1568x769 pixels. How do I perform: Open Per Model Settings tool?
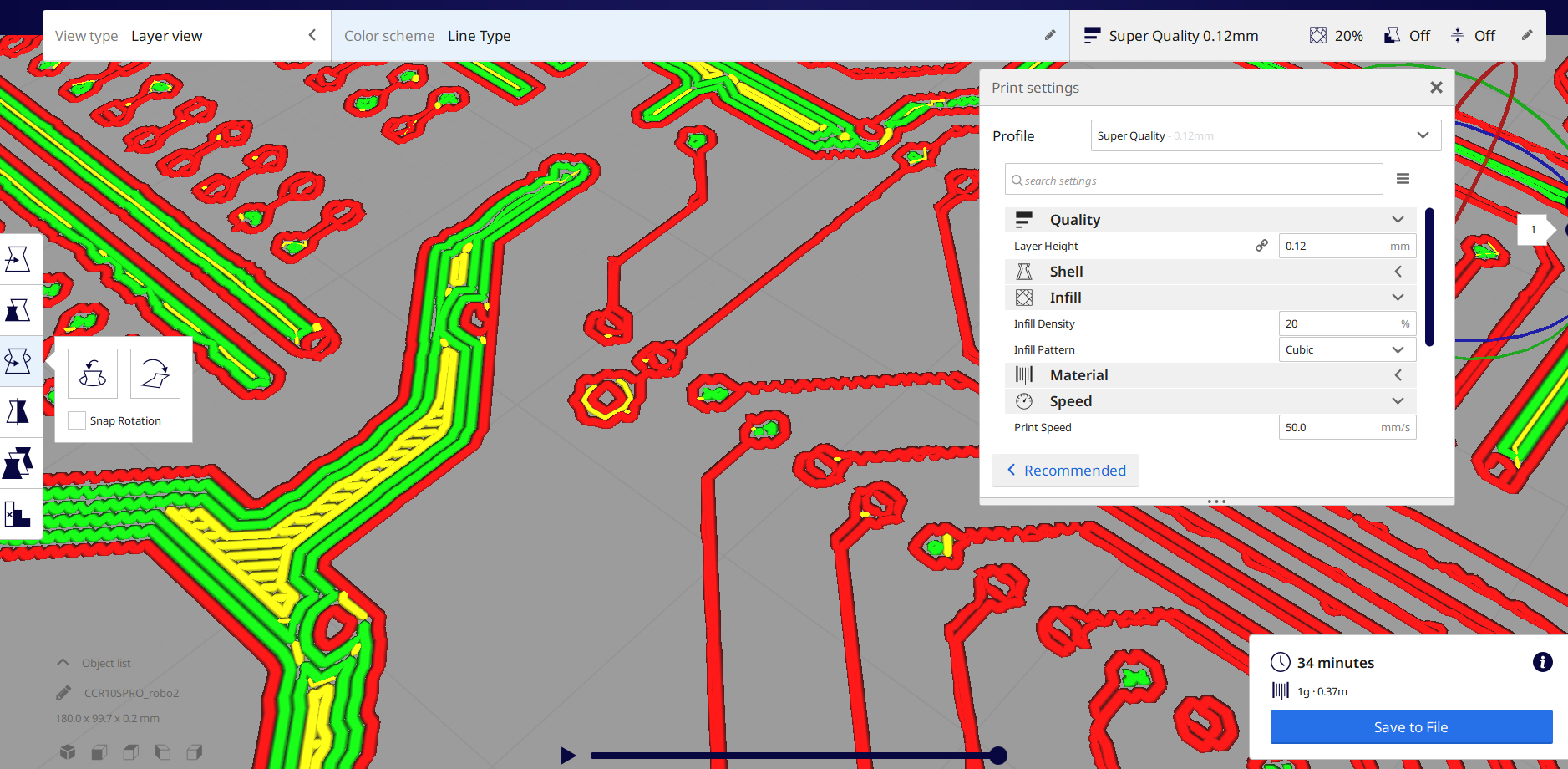(18, 463)
